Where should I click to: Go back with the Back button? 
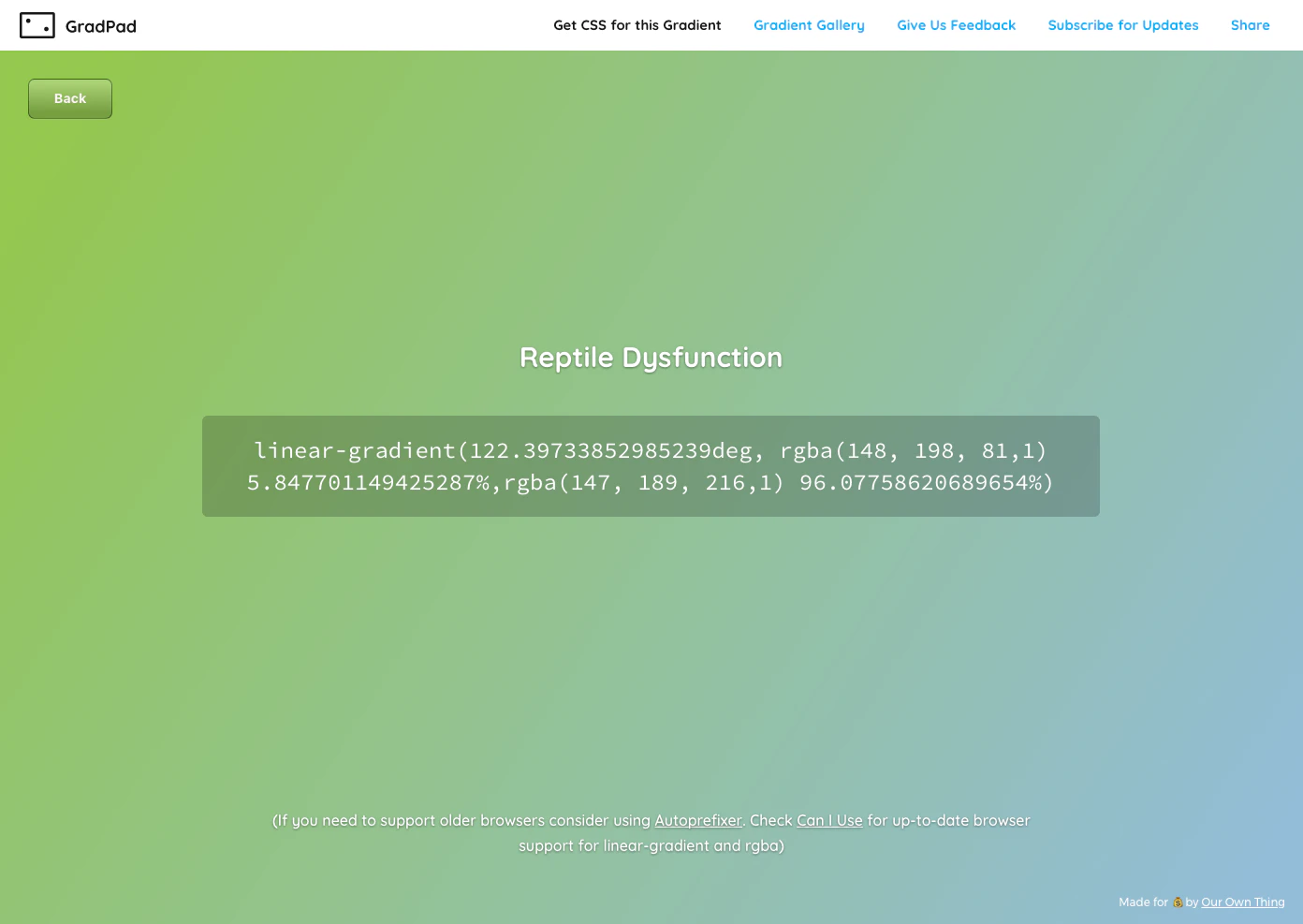tap(70, 98)
